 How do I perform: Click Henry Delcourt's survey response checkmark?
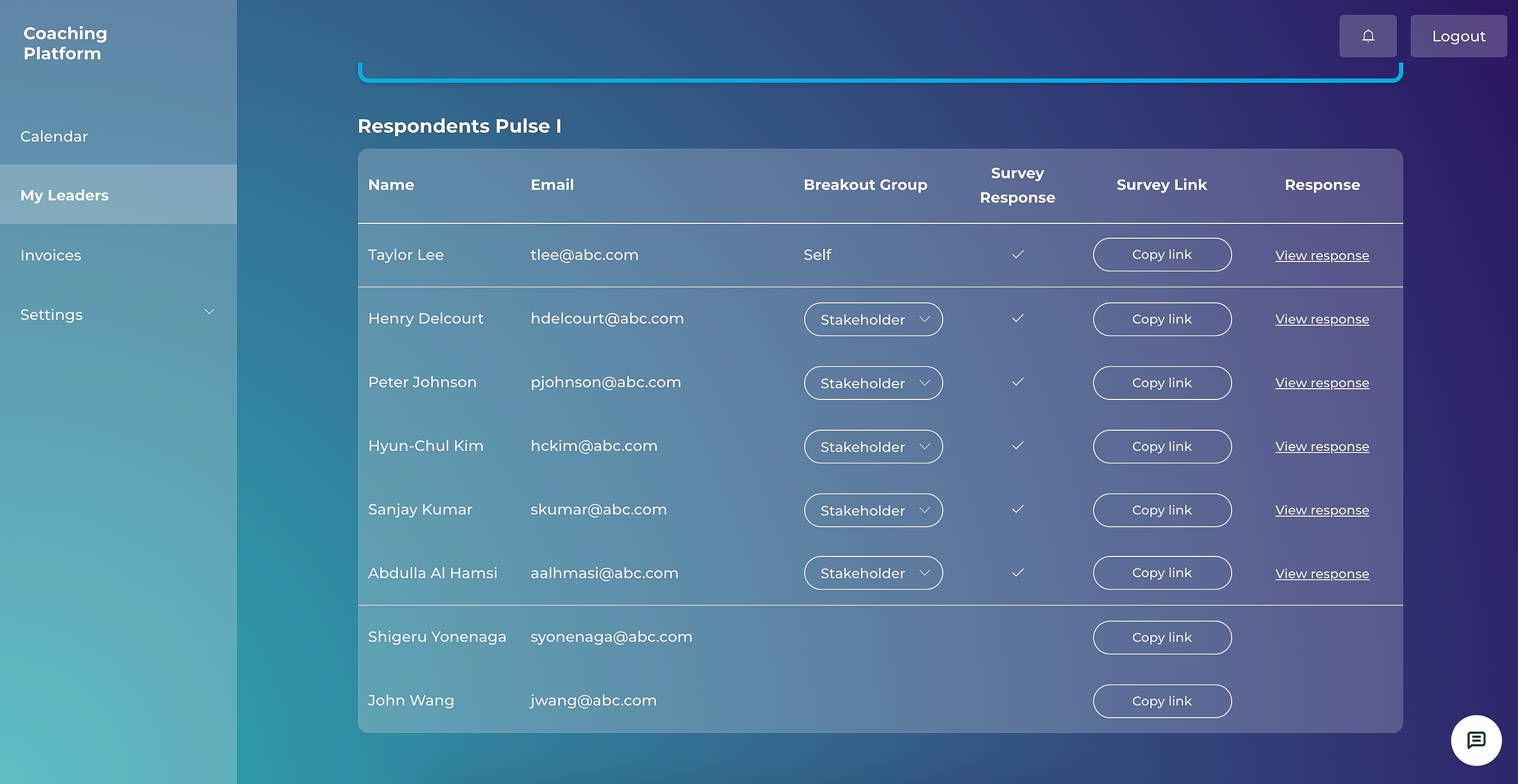point(1018,319)
